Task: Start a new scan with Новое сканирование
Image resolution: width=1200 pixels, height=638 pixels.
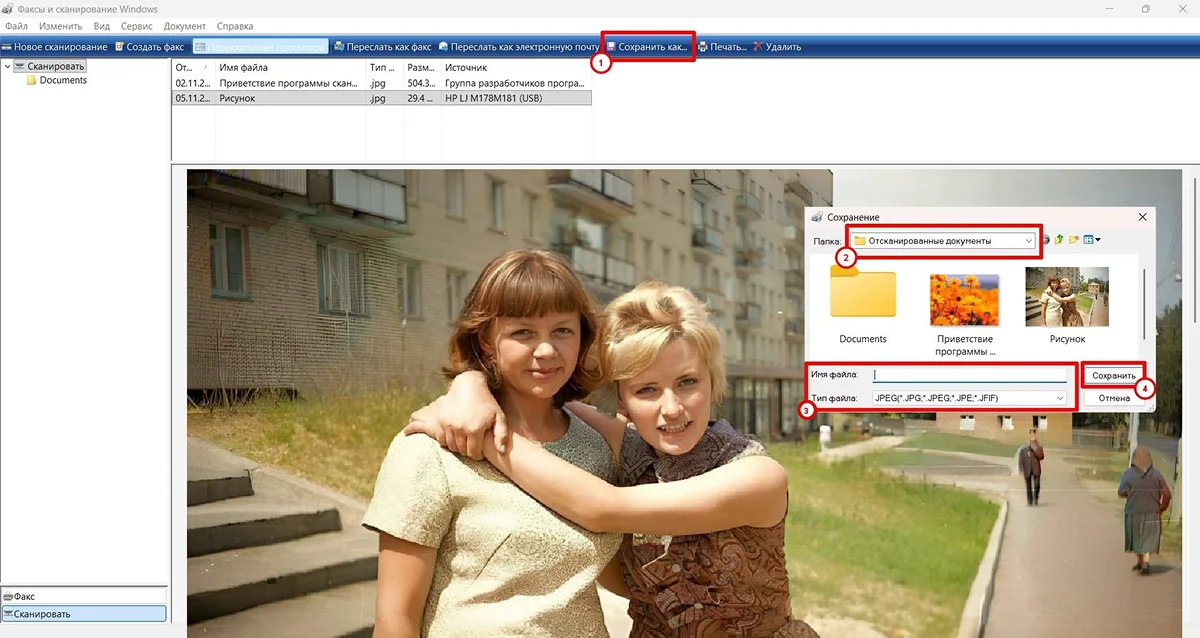Action: [54, 47]
